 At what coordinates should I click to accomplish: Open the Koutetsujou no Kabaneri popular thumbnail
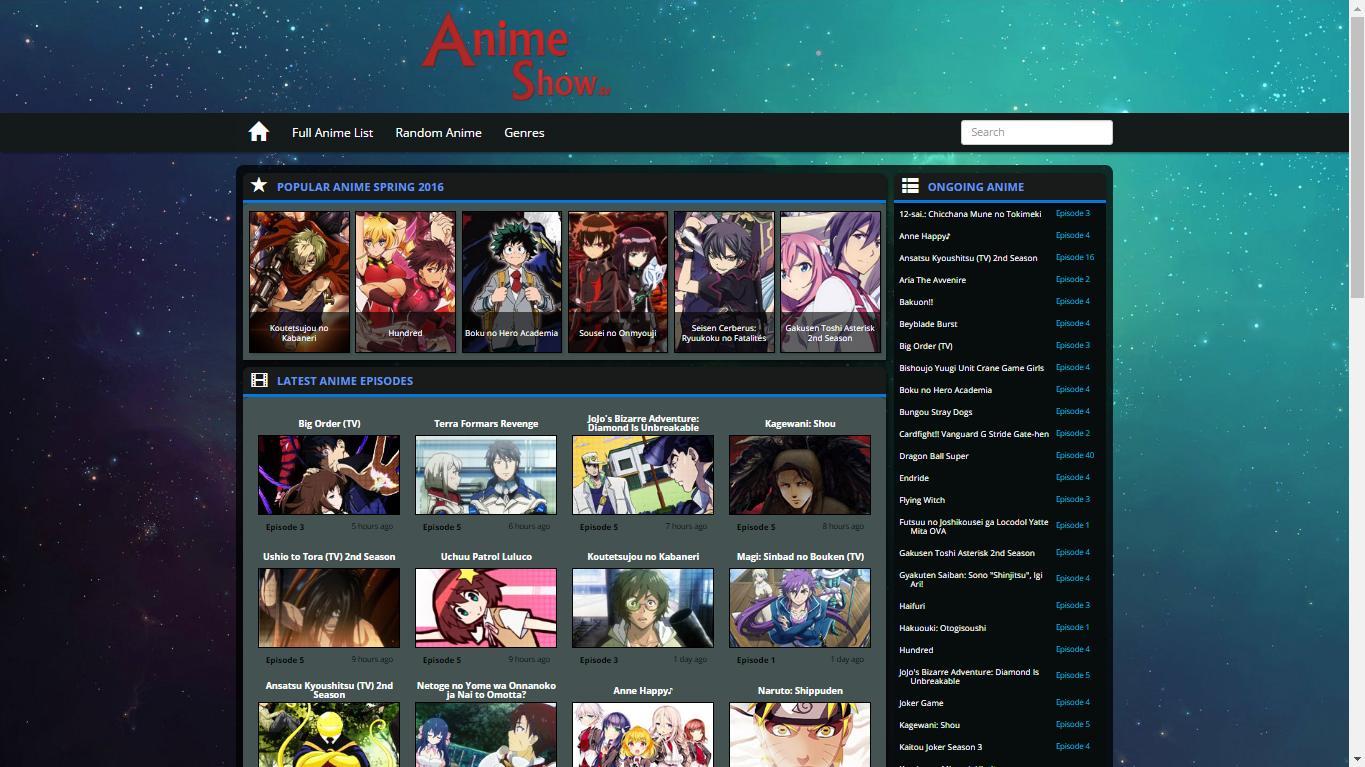pyautogui.click(x=299, y=281)
